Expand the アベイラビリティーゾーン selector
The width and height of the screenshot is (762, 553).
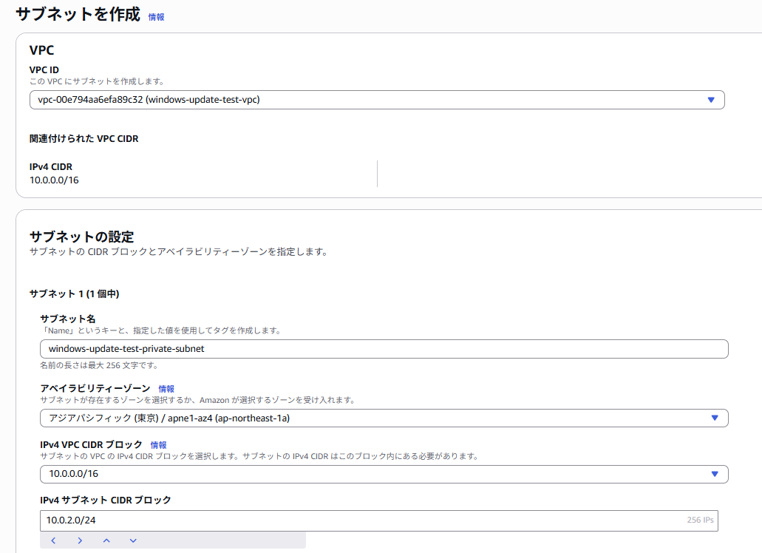pos(383,418)
